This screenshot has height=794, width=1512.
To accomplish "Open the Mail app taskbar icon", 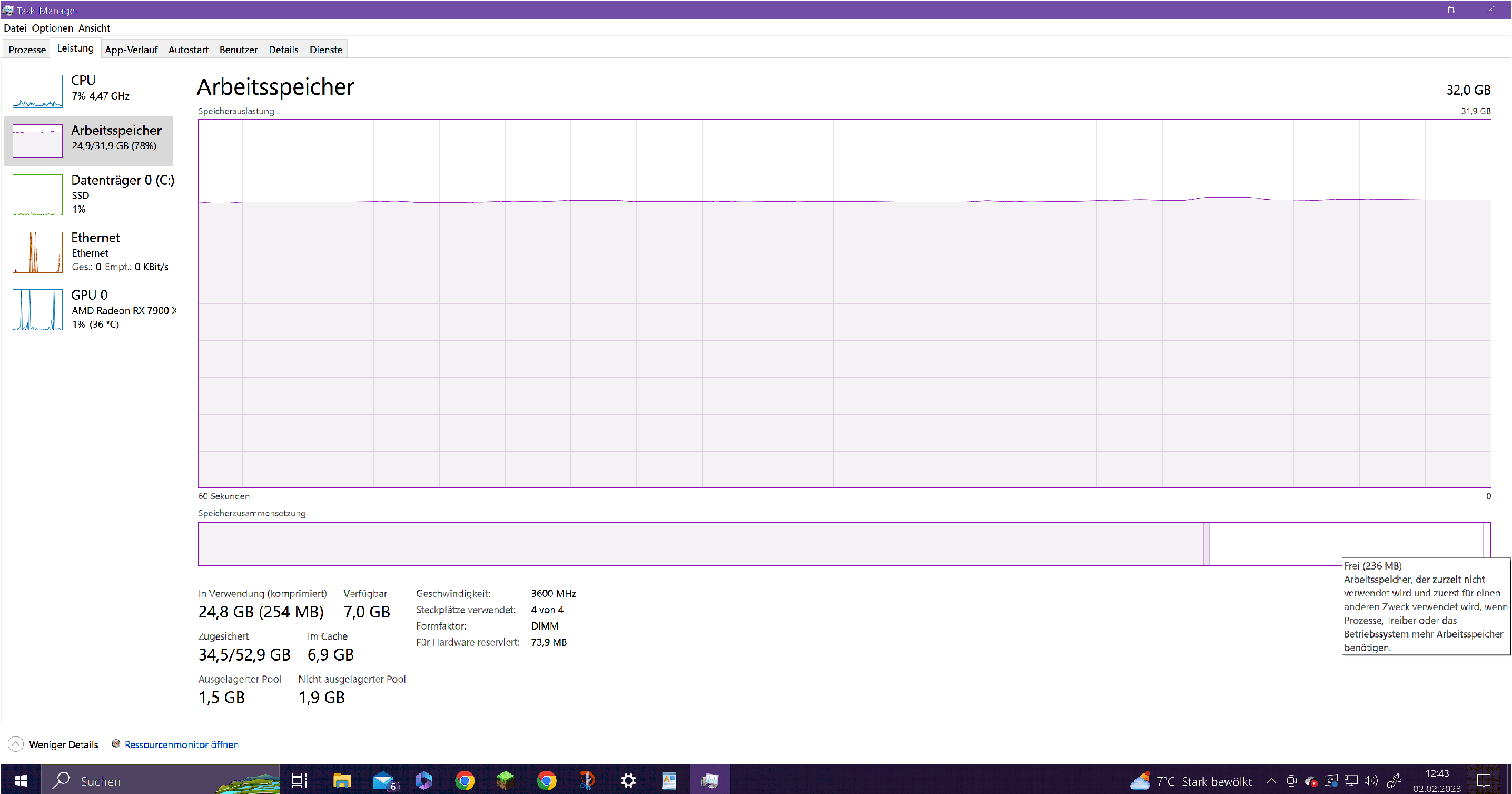I will click(x=383, y=780).
